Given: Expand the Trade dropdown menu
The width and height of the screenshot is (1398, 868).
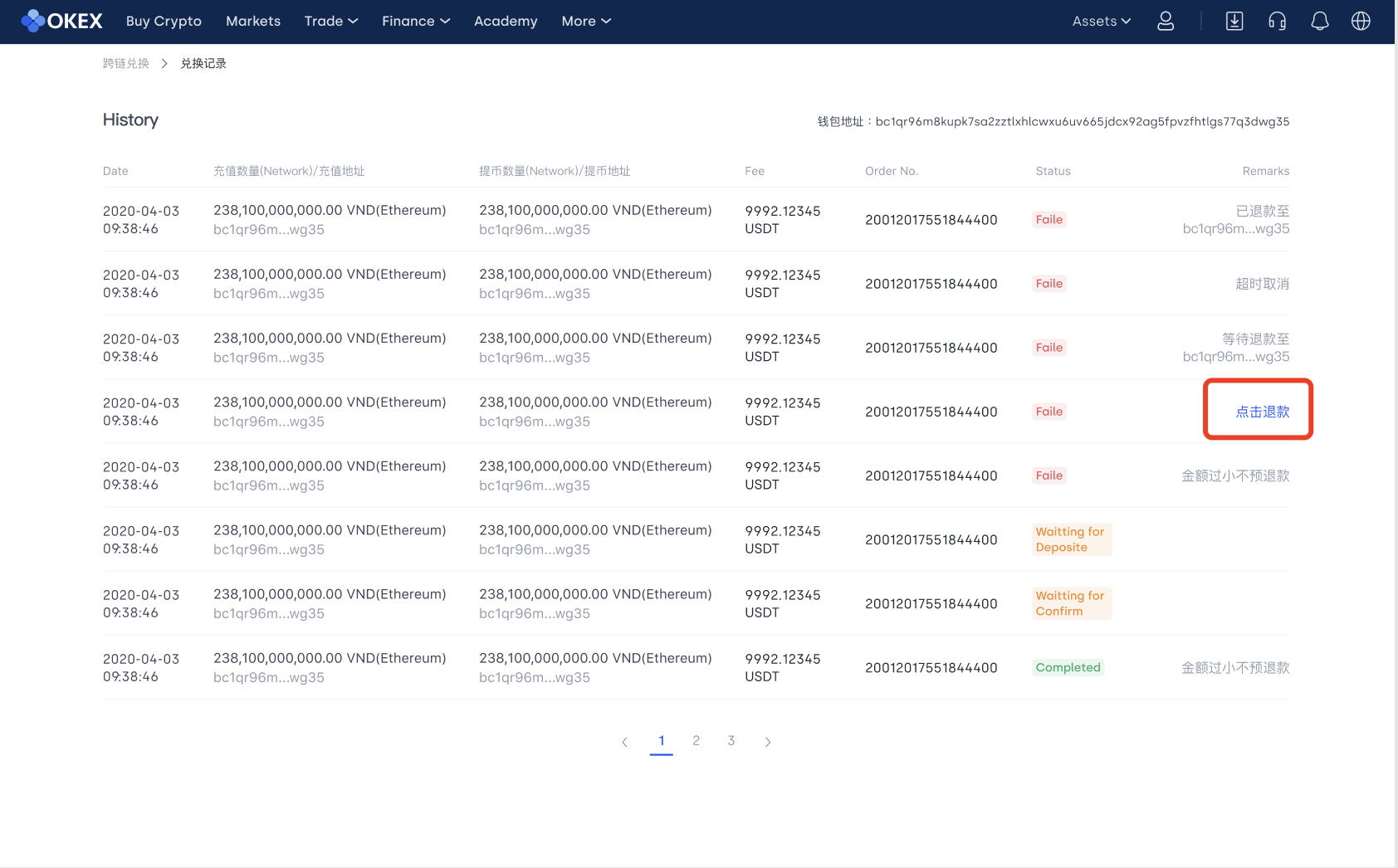Looking at the screenshot, I should pos(330,22).
